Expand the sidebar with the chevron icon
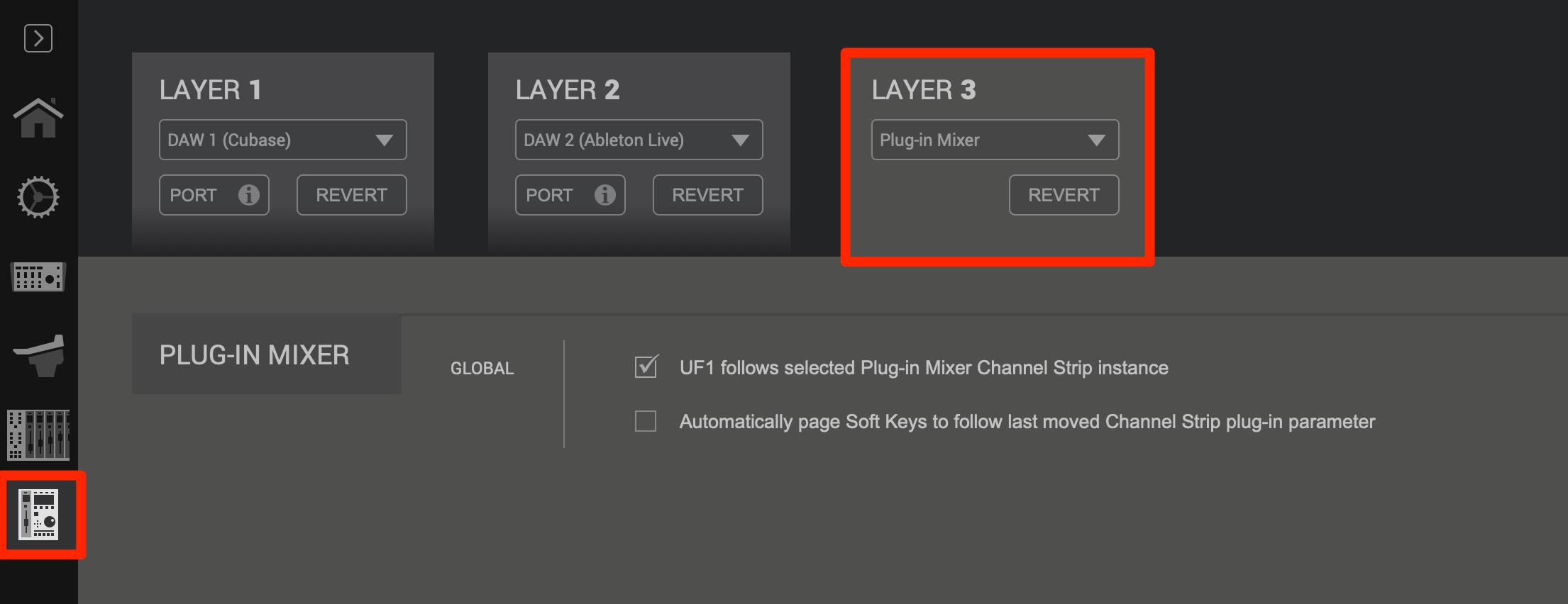 38,38
